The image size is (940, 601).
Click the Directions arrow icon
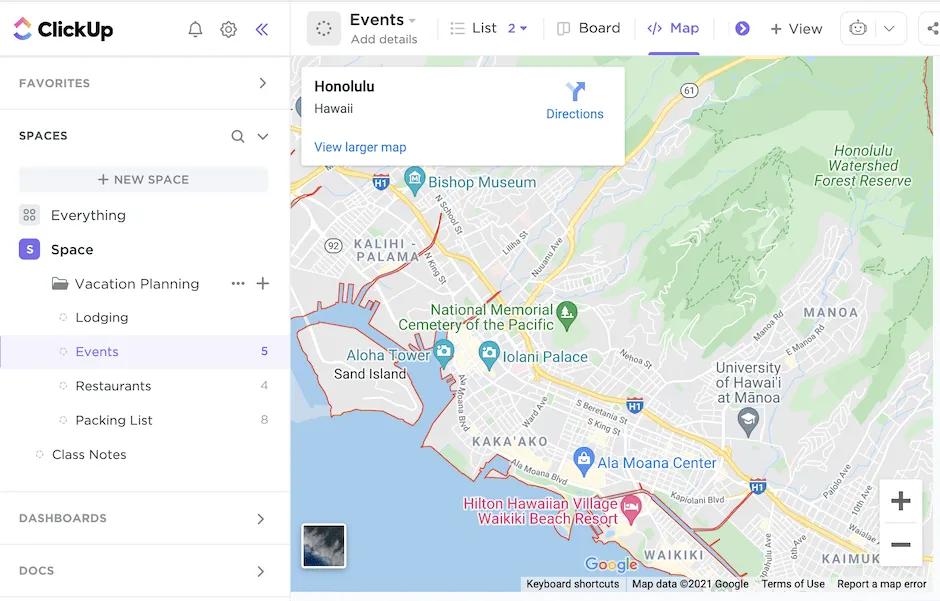tap(575, 91)
